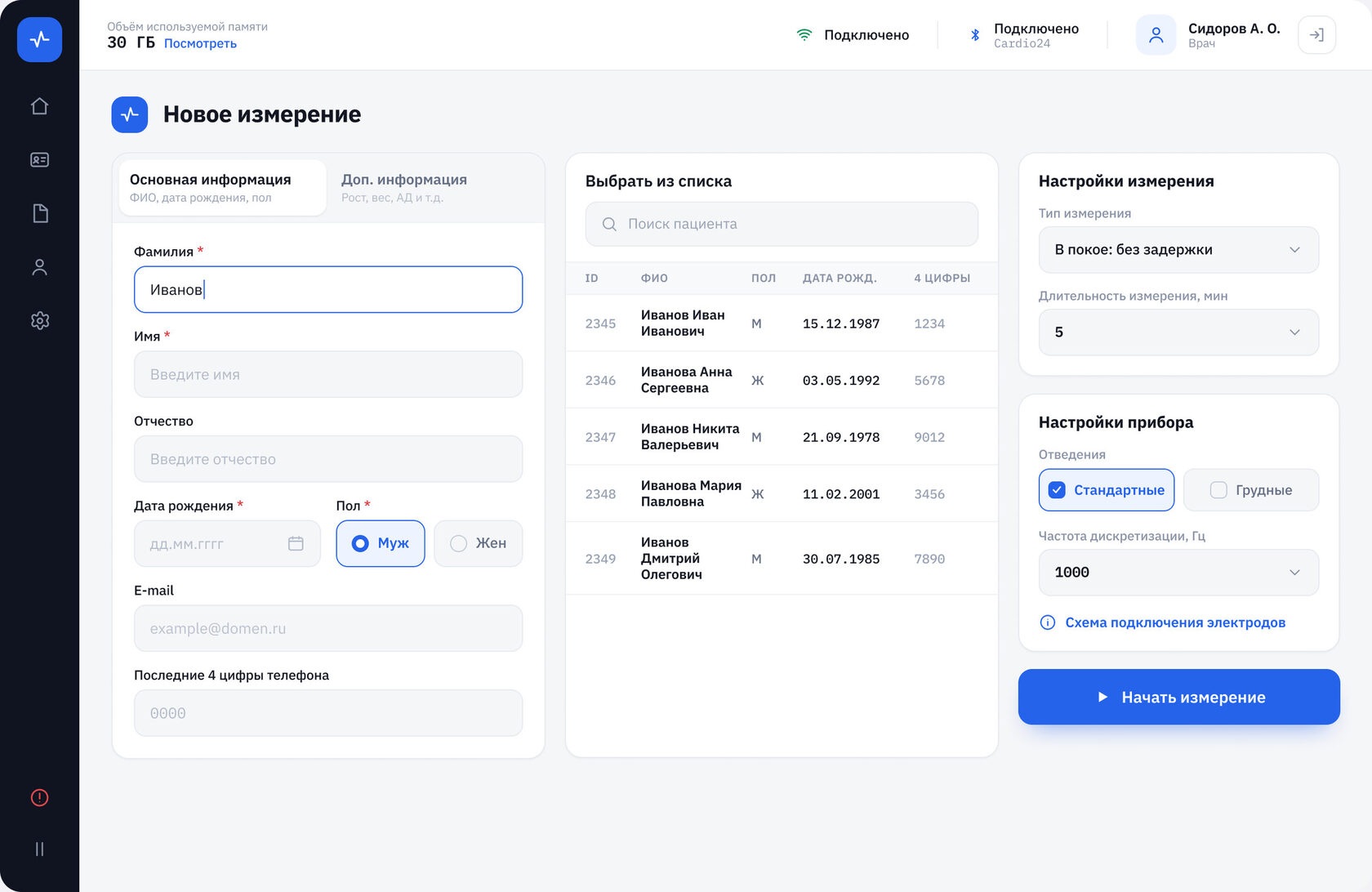Click the calendar icon in date field

tap(296, 543)
